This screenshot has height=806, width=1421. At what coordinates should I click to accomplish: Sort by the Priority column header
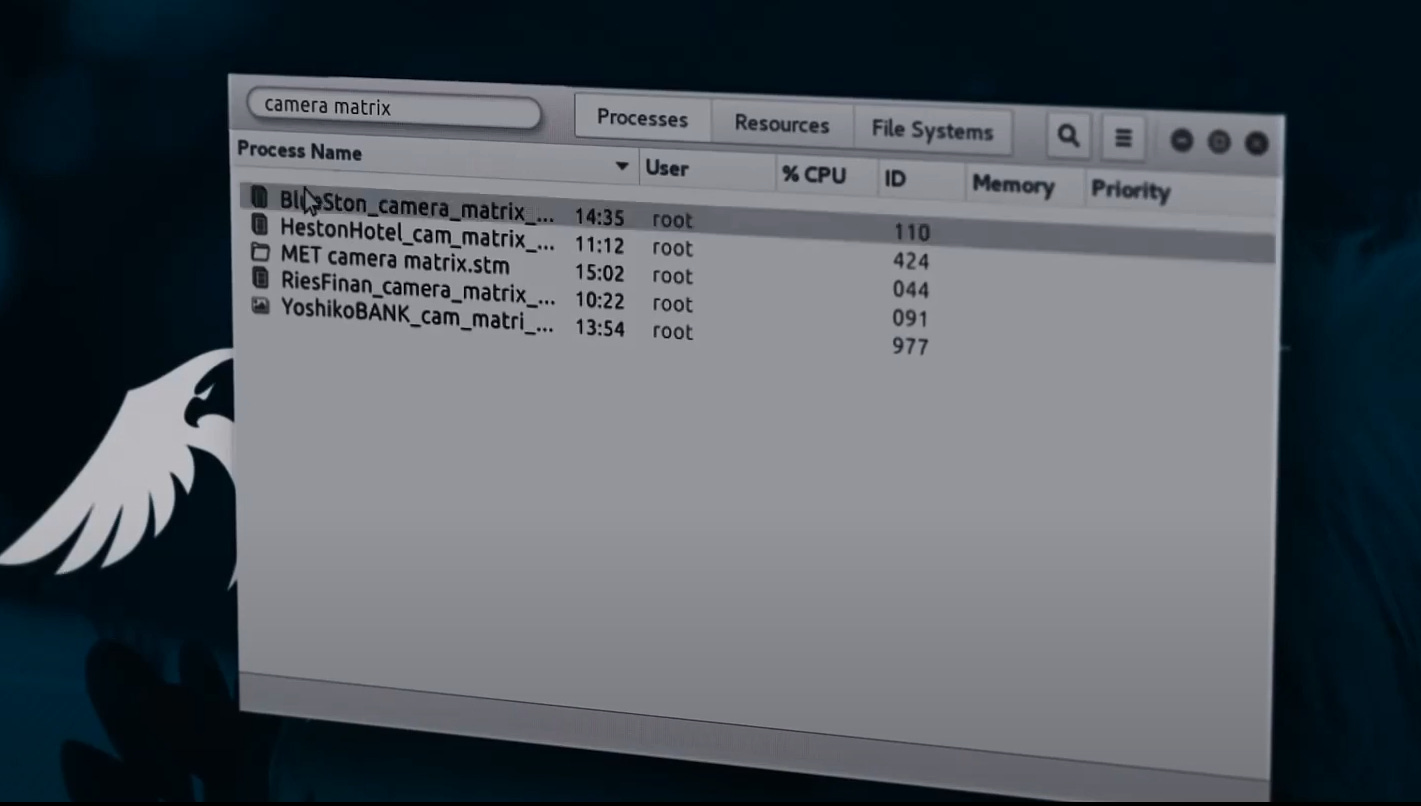[1131, 190]
